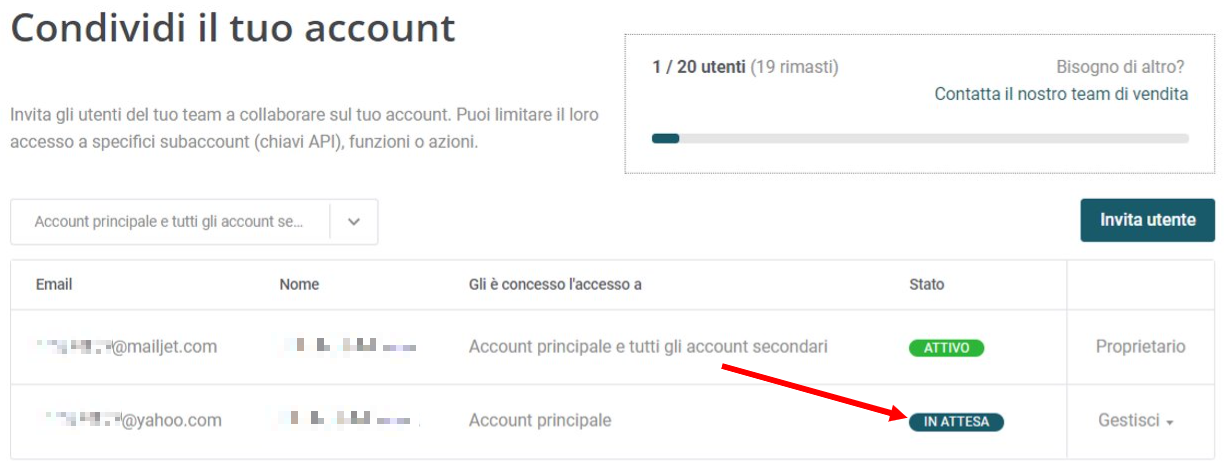Expand the Gestisci dropdown for the yahoo.com user
This screenshot has height=468, width=1224.
coord(1135,422)
